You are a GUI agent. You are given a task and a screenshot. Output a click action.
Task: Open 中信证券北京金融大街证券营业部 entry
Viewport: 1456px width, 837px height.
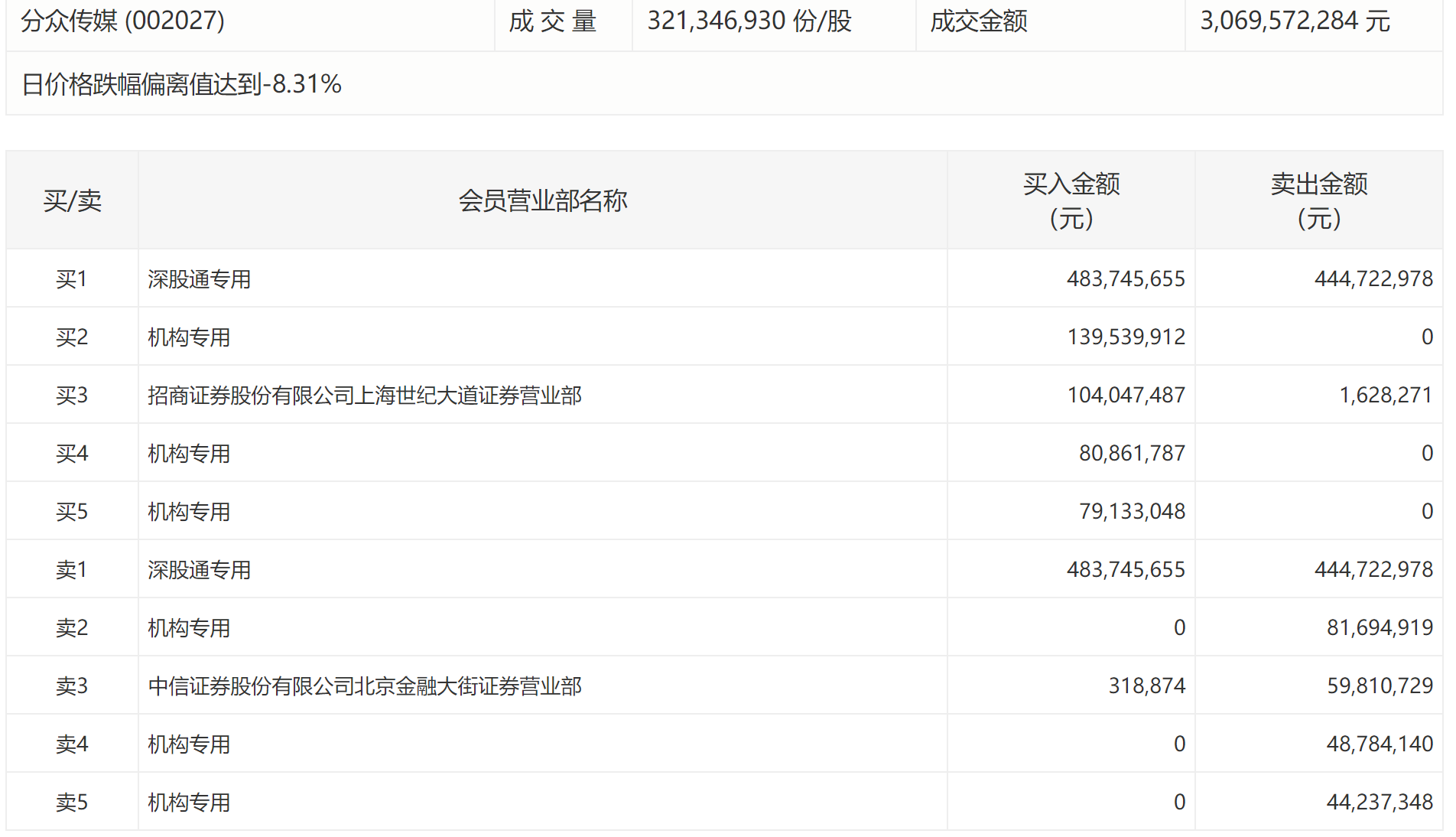(x=365, y=686)
